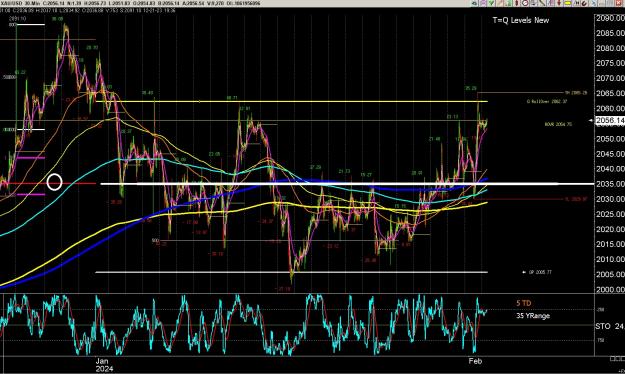Click the red X close chart icon
Viewport: 625px width, 374px height.
[619, 3]
